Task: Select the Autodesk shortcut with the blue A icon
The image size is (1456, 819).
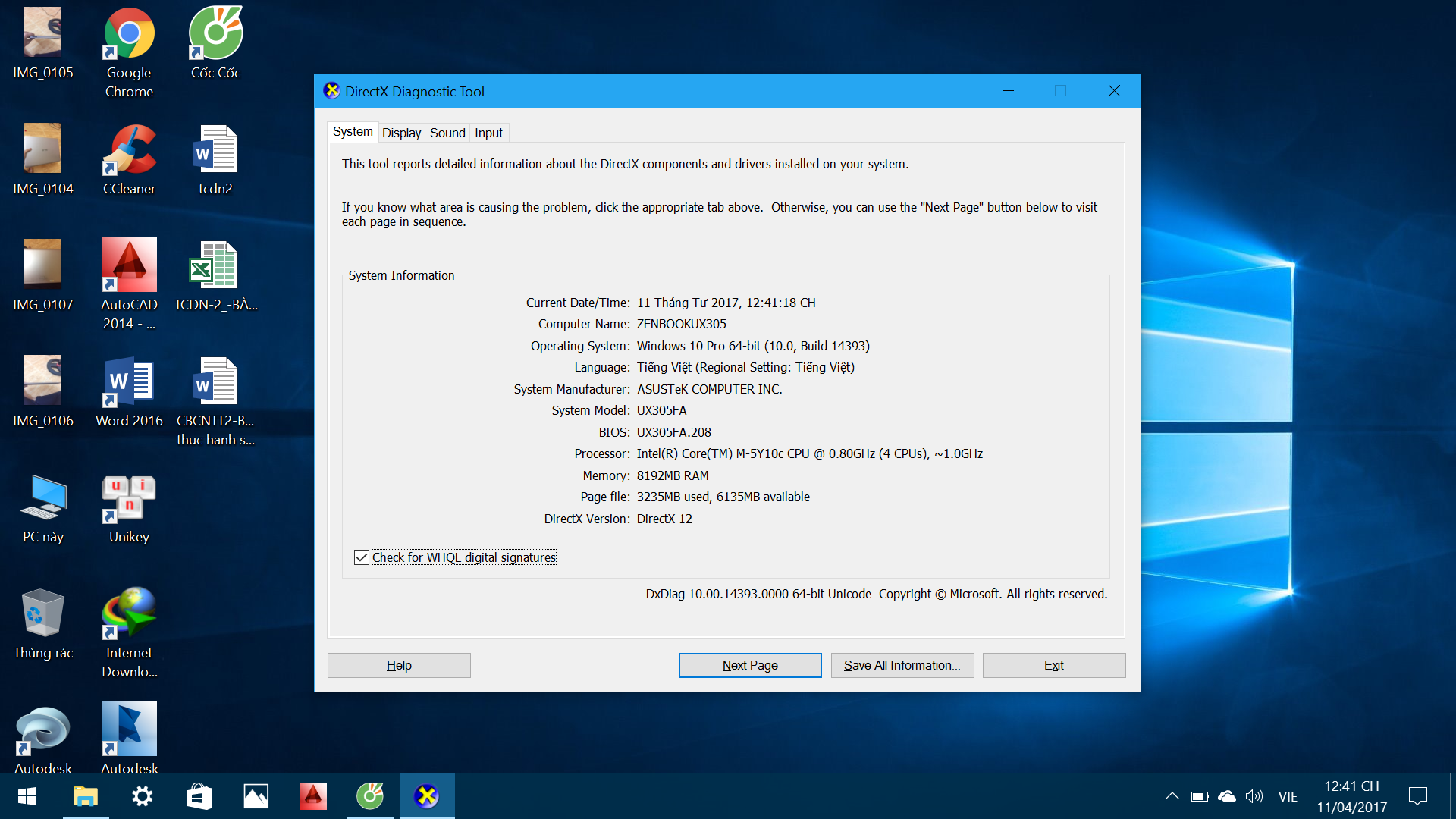Action: tap(129, 739)
